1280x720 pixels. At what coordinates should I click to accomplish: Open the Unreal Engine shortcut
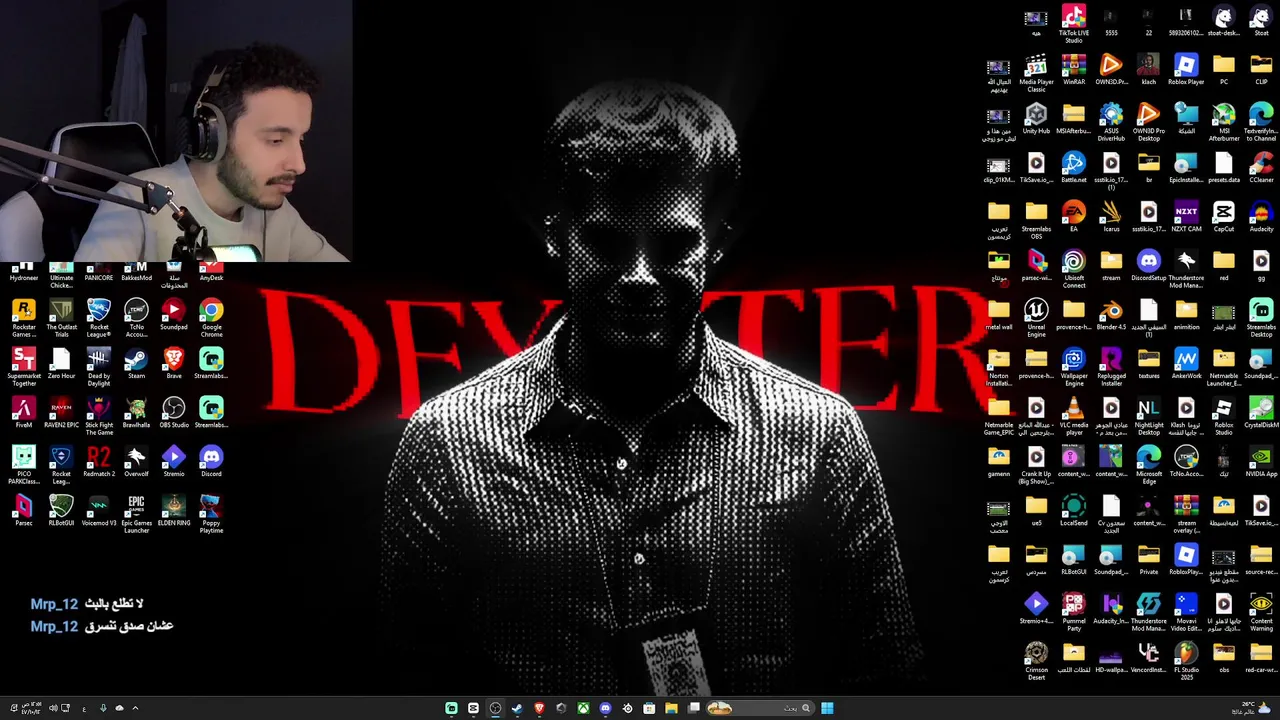(x=1036, y=318)
